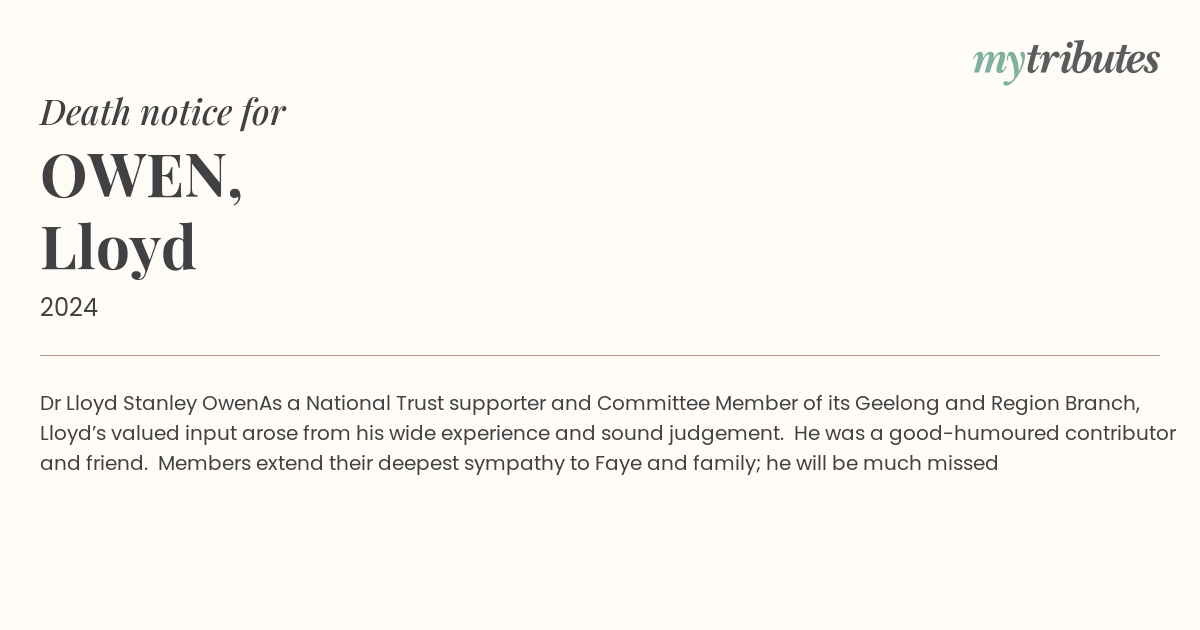Click the dark "tributes" part of logo
1200x630 pixels.
pyautogui.click(x=1093, y=58)
